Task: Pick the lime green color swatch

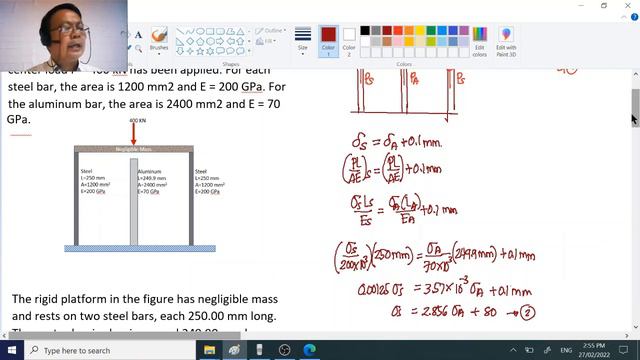Action: click(431, 41)
